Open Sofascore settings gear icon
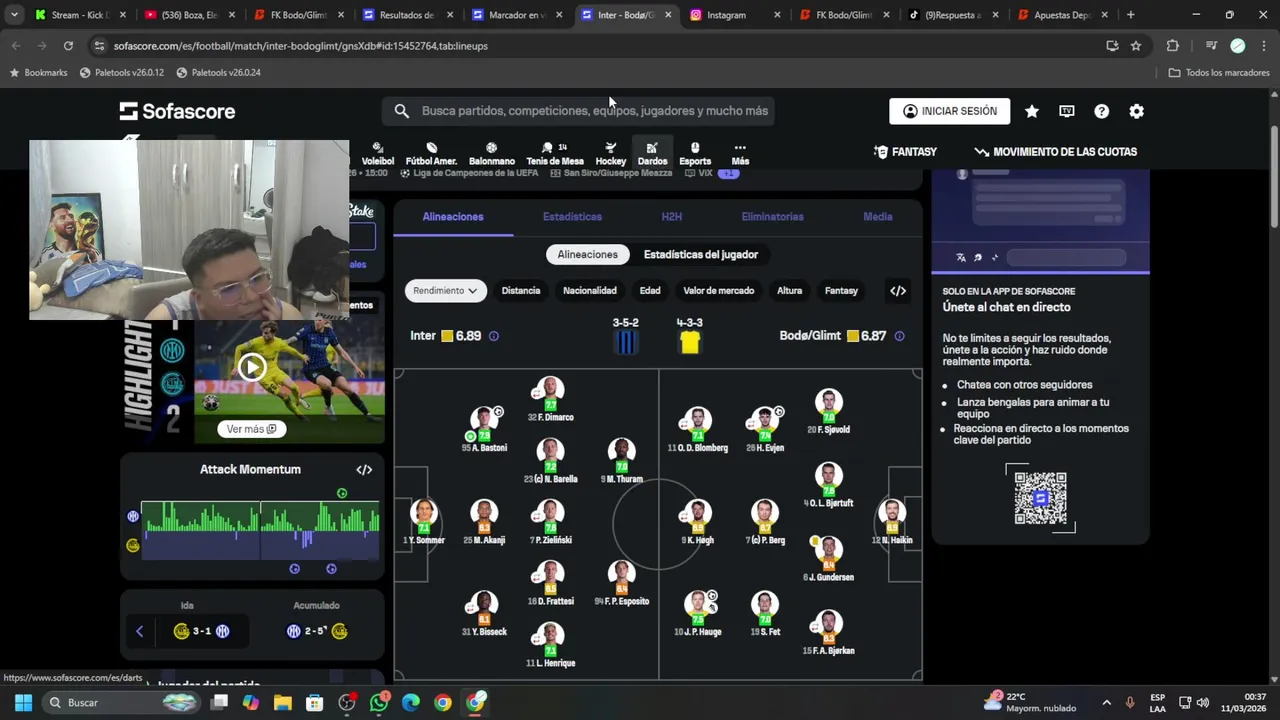 pos(1136,111)
